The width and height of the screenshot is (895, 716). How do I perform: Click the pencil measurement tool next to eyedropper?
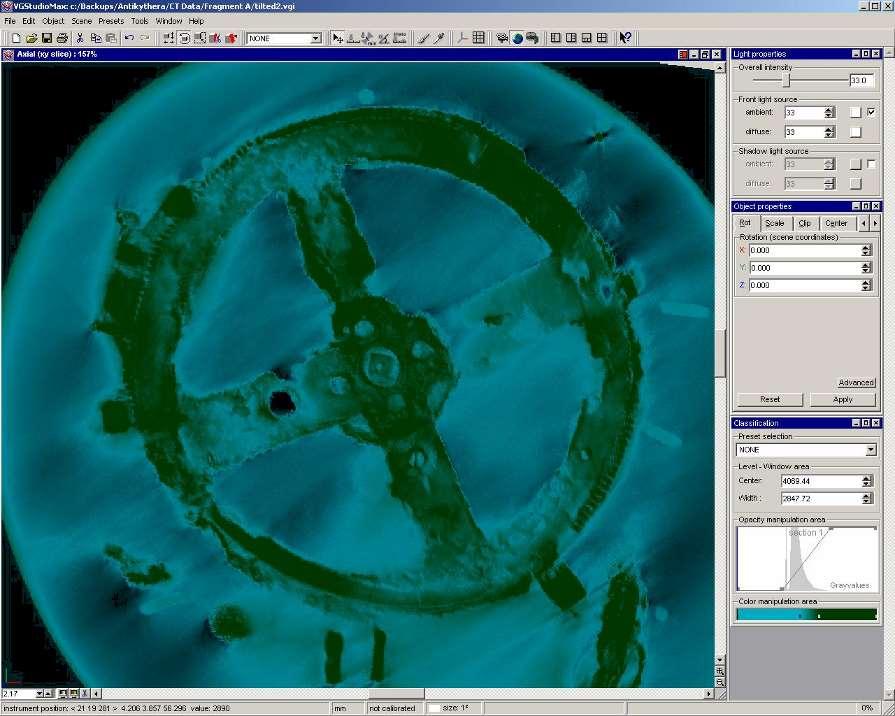coord(423,38)
